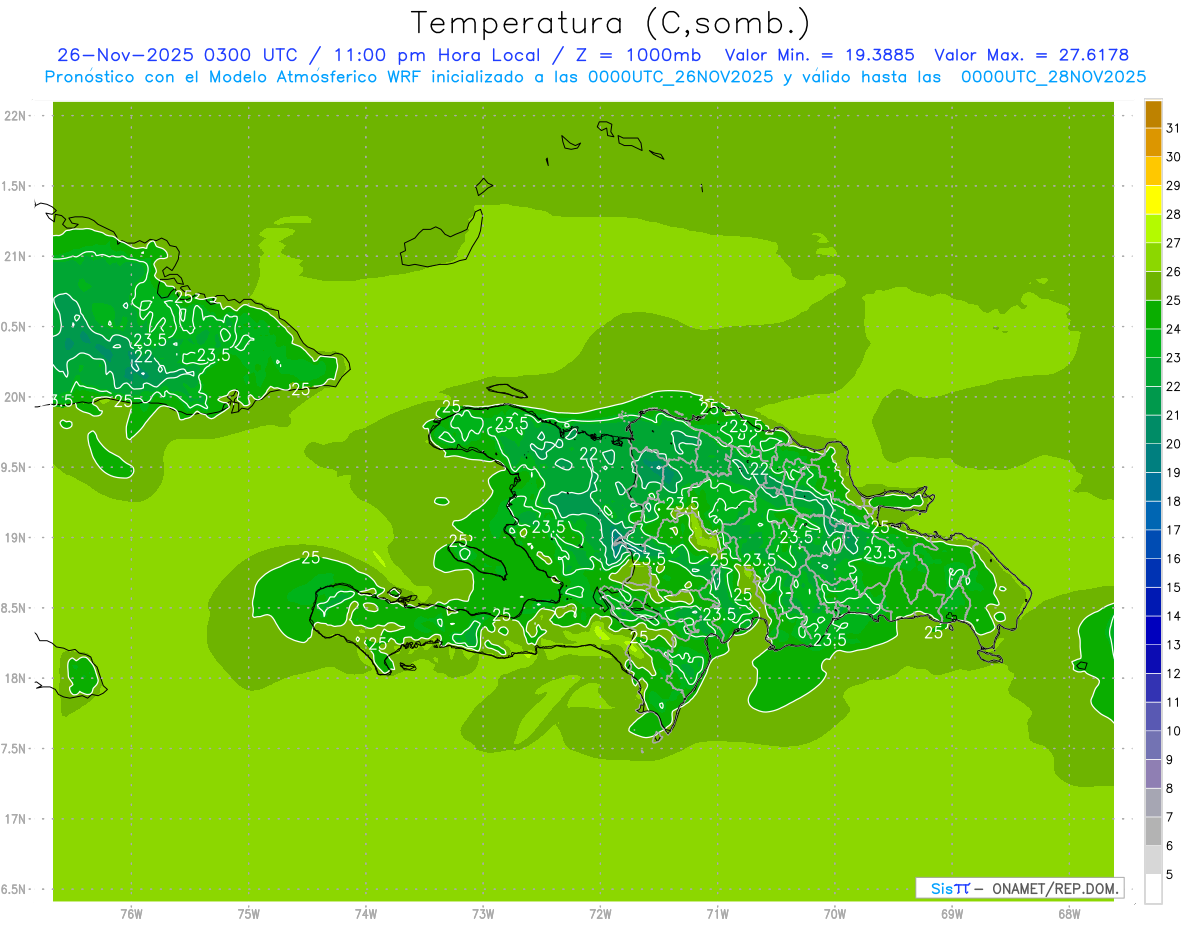
Task: Click the '5' label on the colorbar
Action: coord(1170,875)
